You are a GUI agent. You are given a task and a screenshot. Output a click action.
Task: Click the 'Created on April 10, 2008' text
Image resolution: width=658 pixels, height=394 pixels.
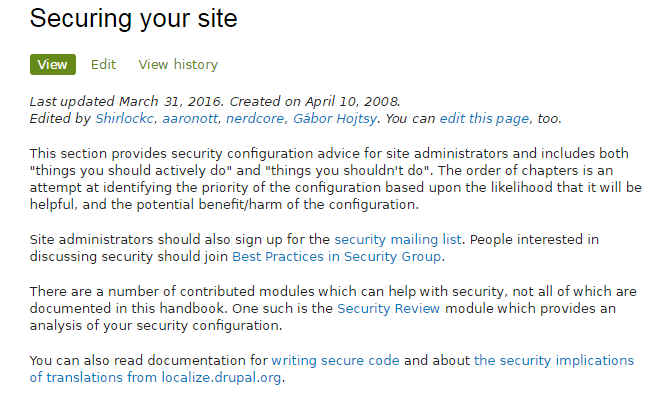point(315,102)
